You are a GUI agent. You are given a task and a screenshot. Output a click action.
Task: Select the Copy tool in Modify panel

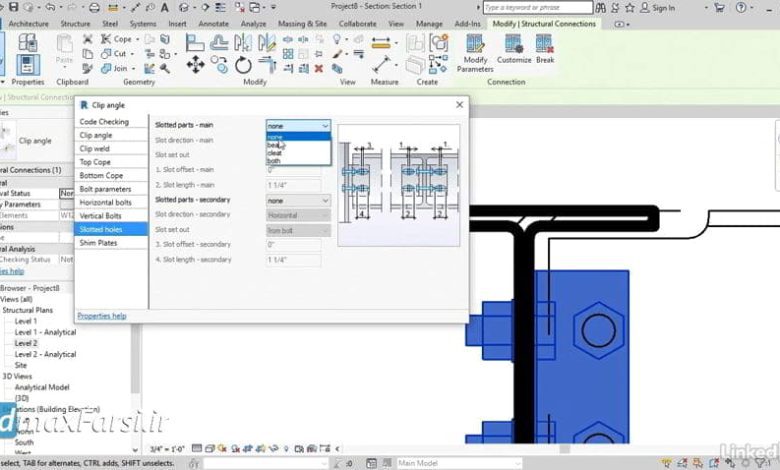pos(219,65)
